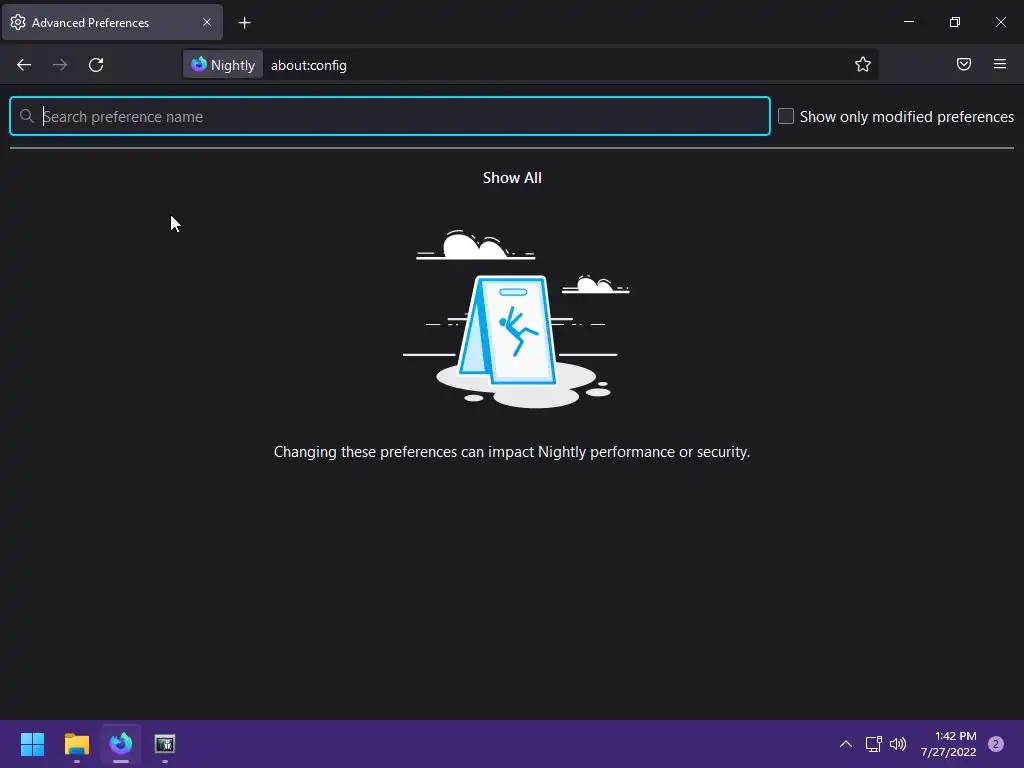Enable Show only modified preferences checkbox
The image size is (1024, 768).
pos(786,116)
